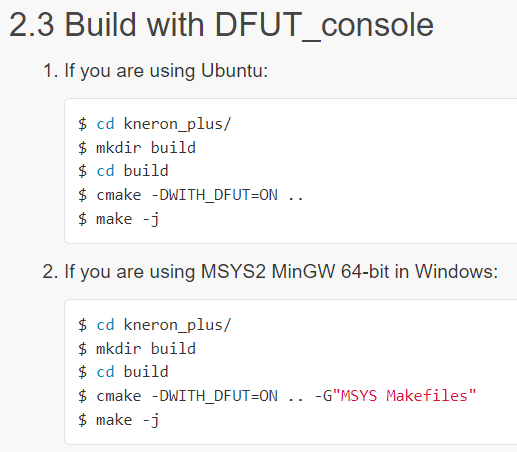This screenshot has height=452, width=517.
Task: Click the red "MSYS Makefiles" string
Action: [x=404, y=396]
